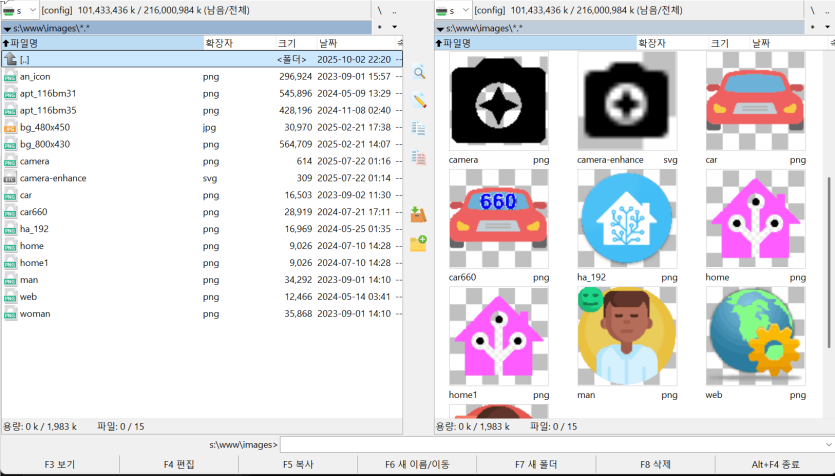The image size is (835, 476).
Task: Click the PNG file icon beside ha_192
Action: tap(10, 229)
